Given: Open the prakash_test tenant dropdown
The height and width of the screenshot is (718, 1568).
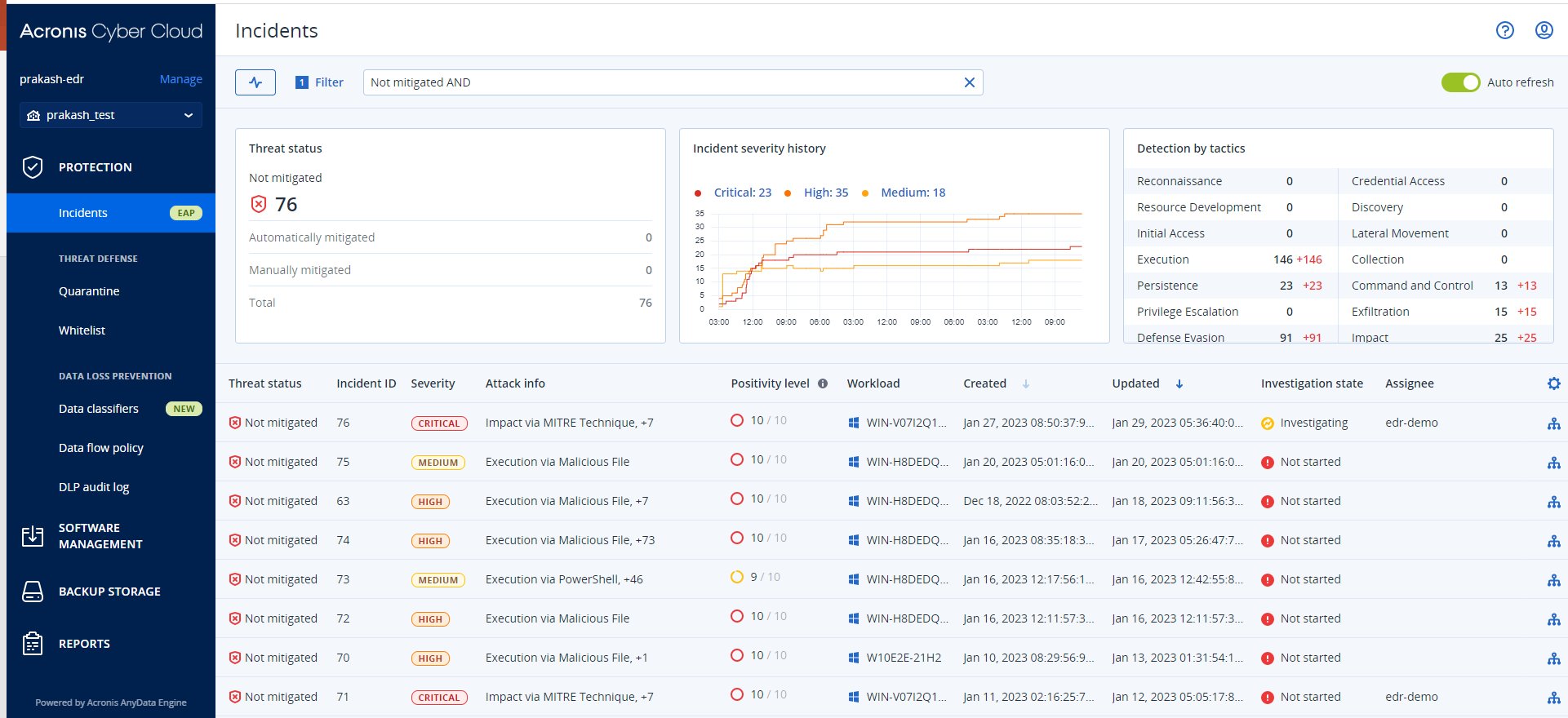Looking at the screenshot, I should pyautogui.click(x=111, y=115).
